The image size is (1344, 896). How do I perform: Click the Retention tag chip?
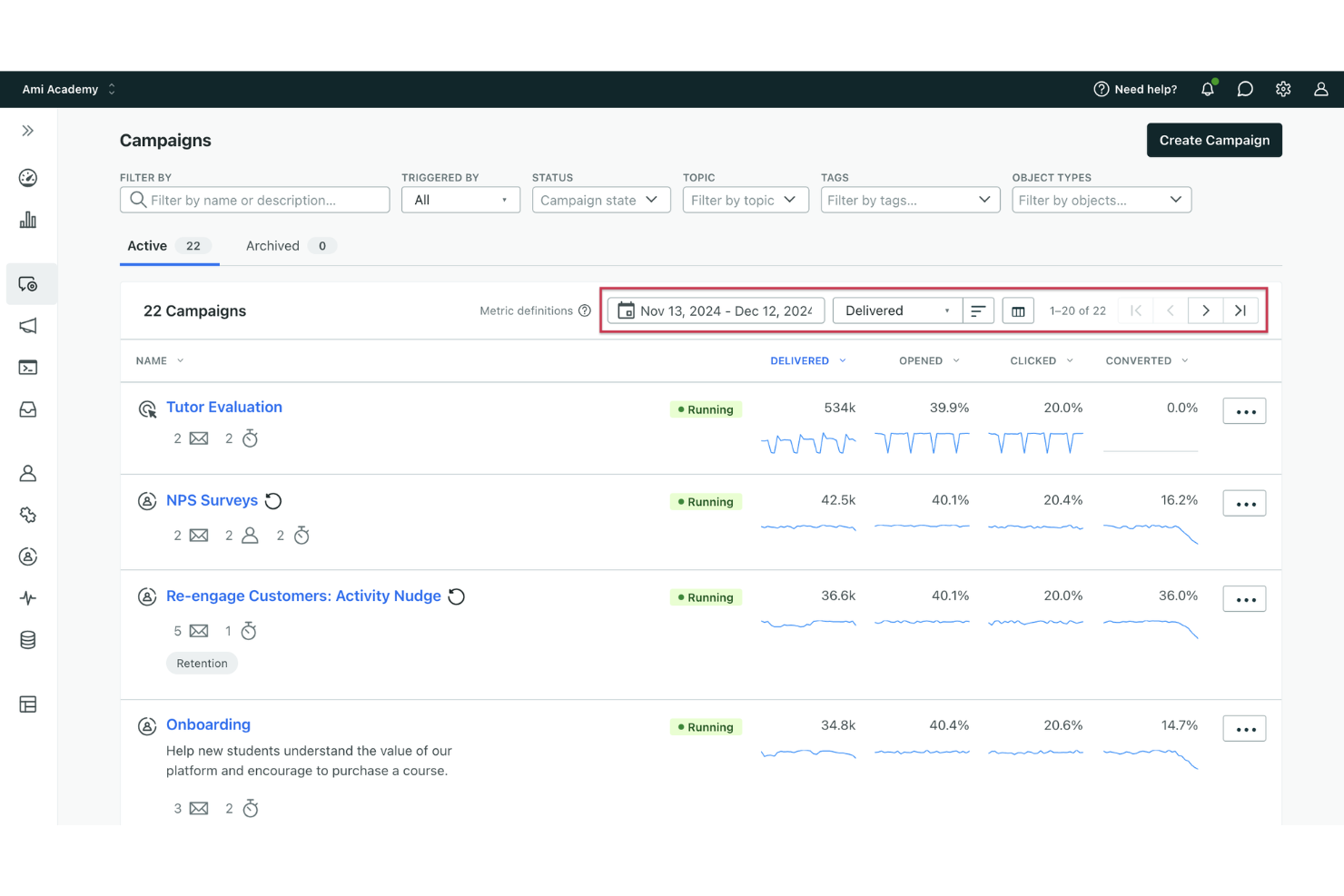(202, 664)
